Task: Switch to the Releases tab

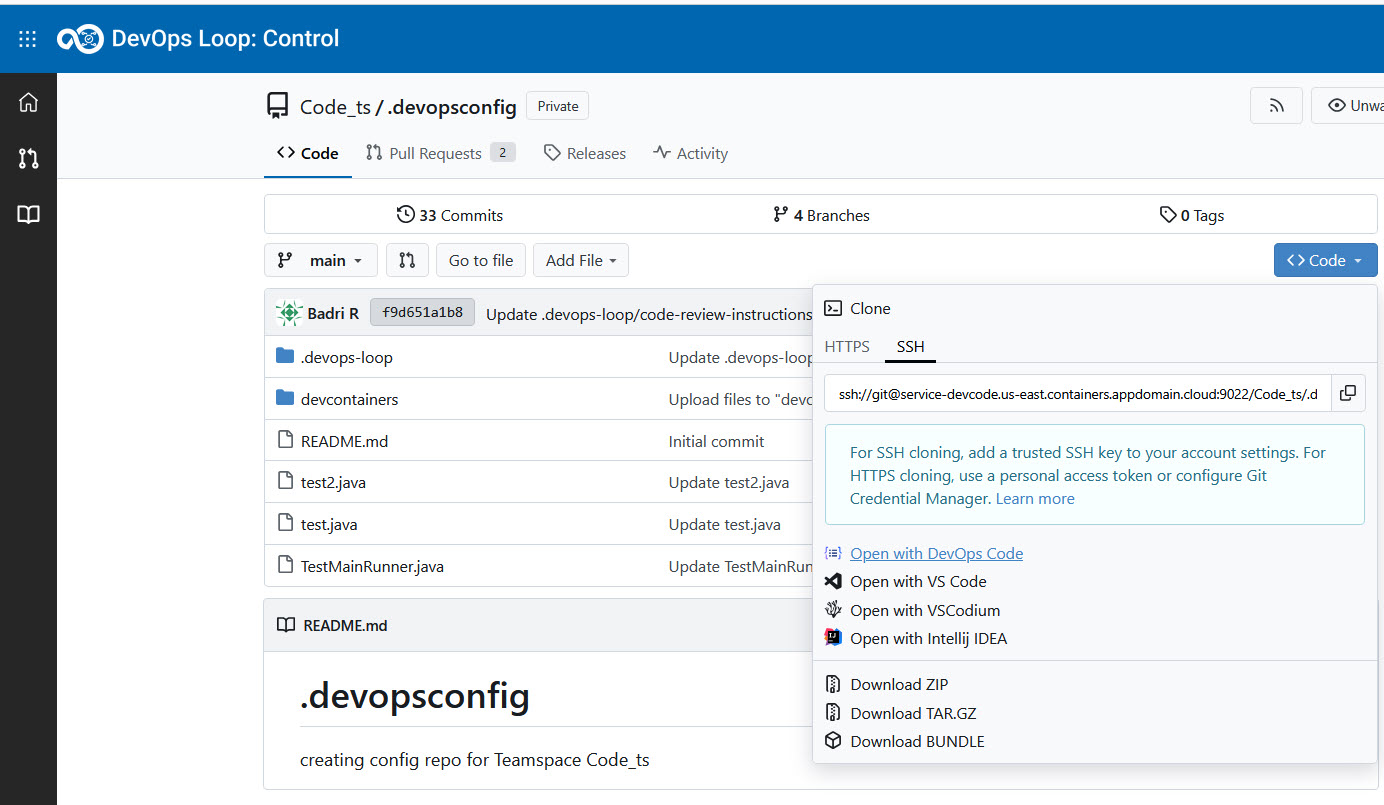Action: (585, 153)
